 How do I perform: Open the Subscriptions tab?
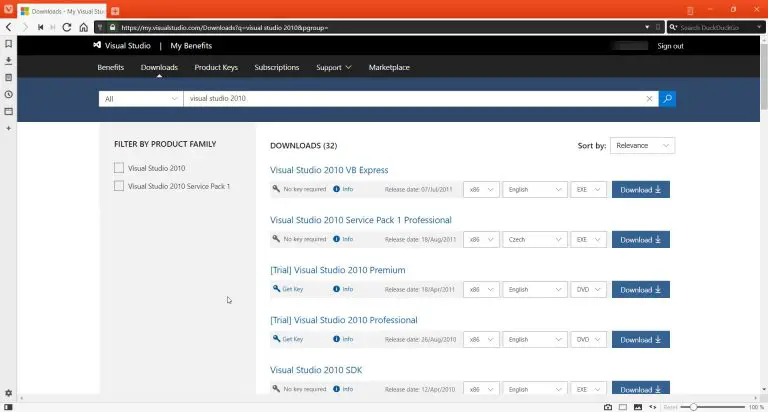[x=277, y=68]
